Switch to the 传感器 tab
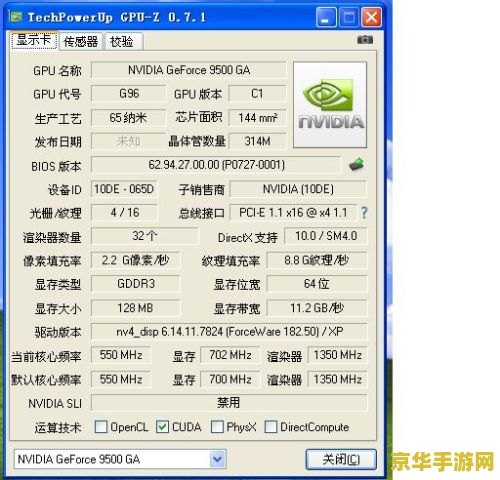Image resolution: width=500 pixels, height=480 pixels. [x=81, y=42]
